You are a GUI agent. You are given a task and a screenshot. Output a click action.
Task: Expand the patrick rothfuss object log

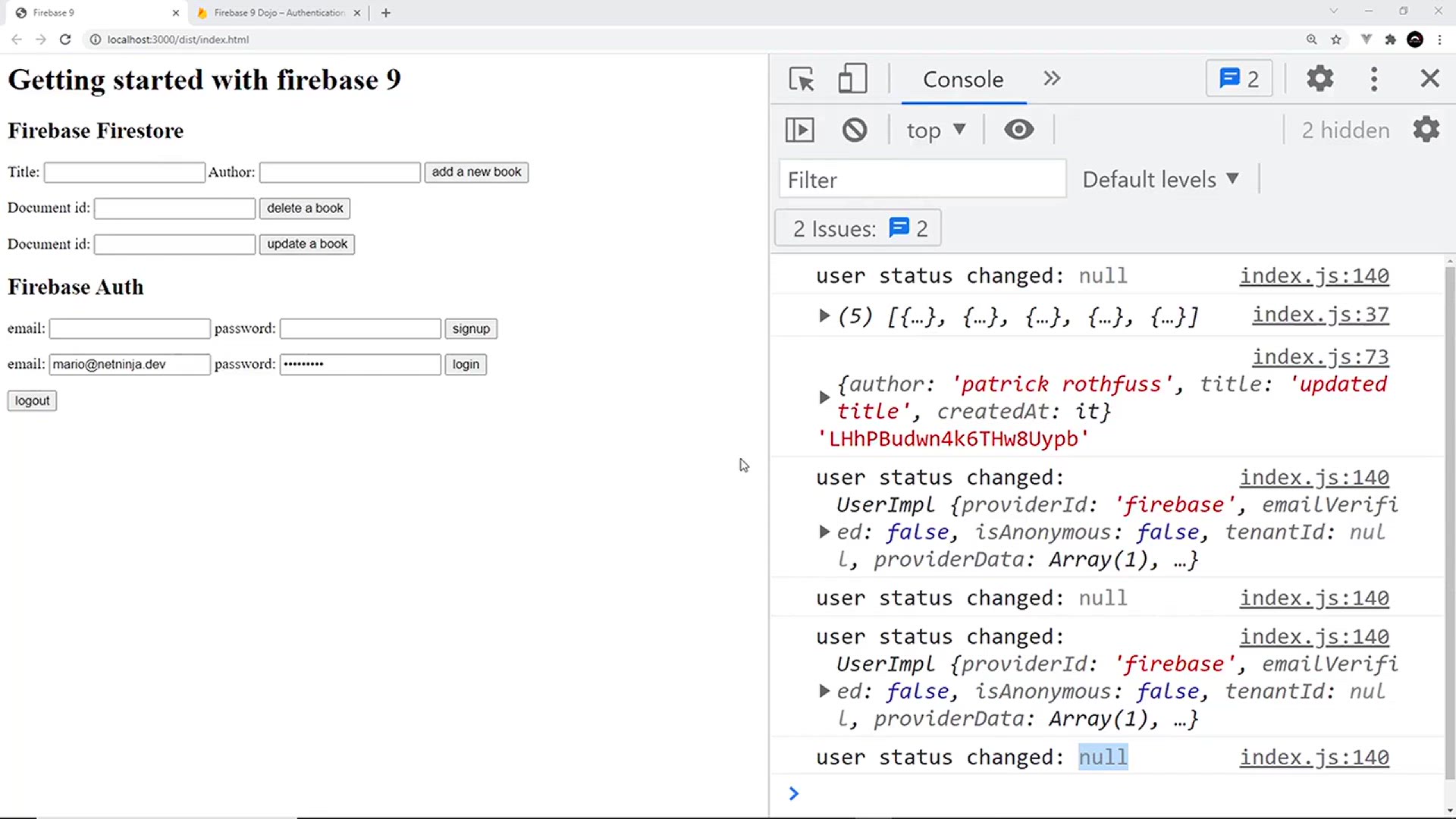(824, 397)
